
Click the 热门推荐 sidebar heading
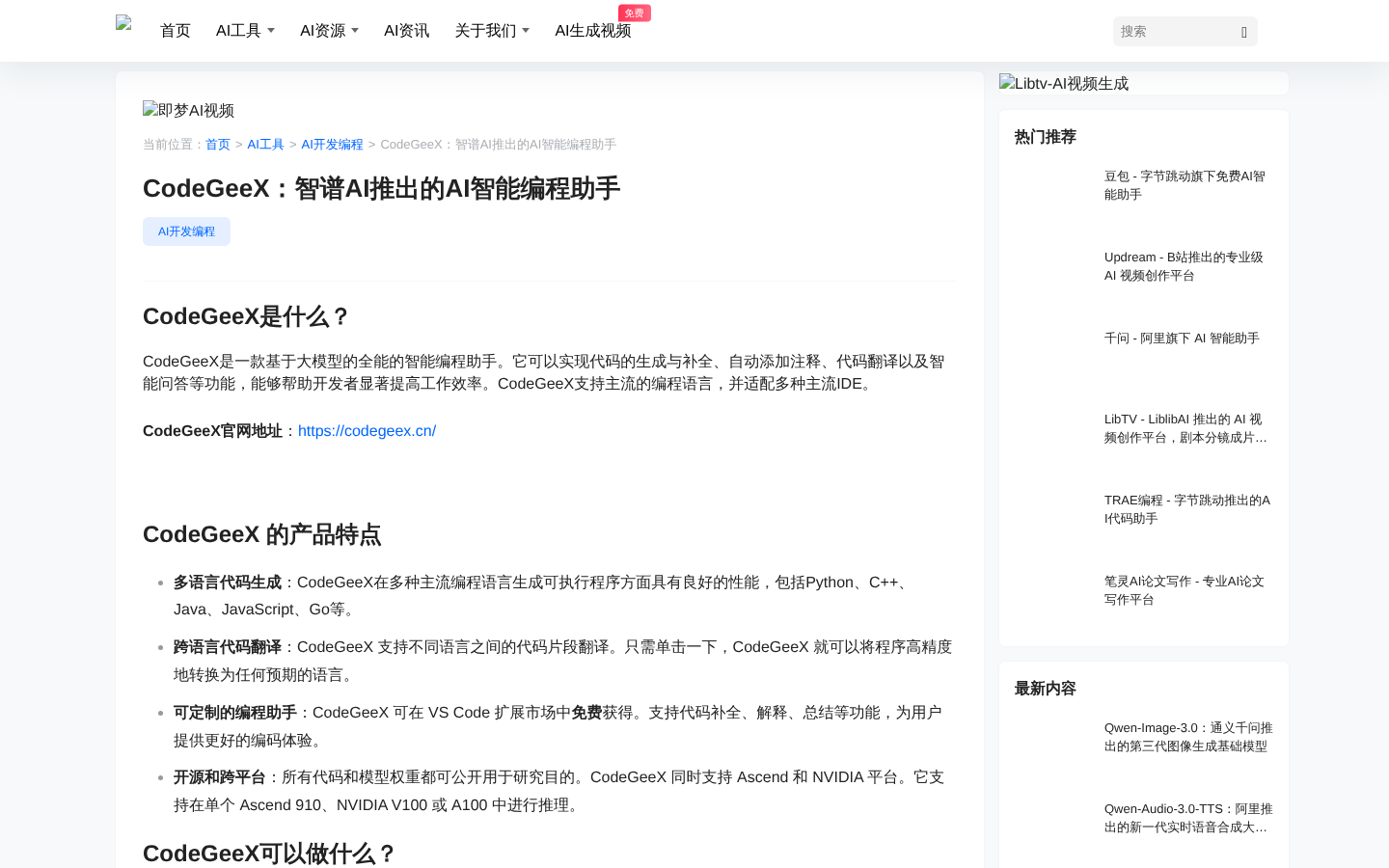(1045, 137)
